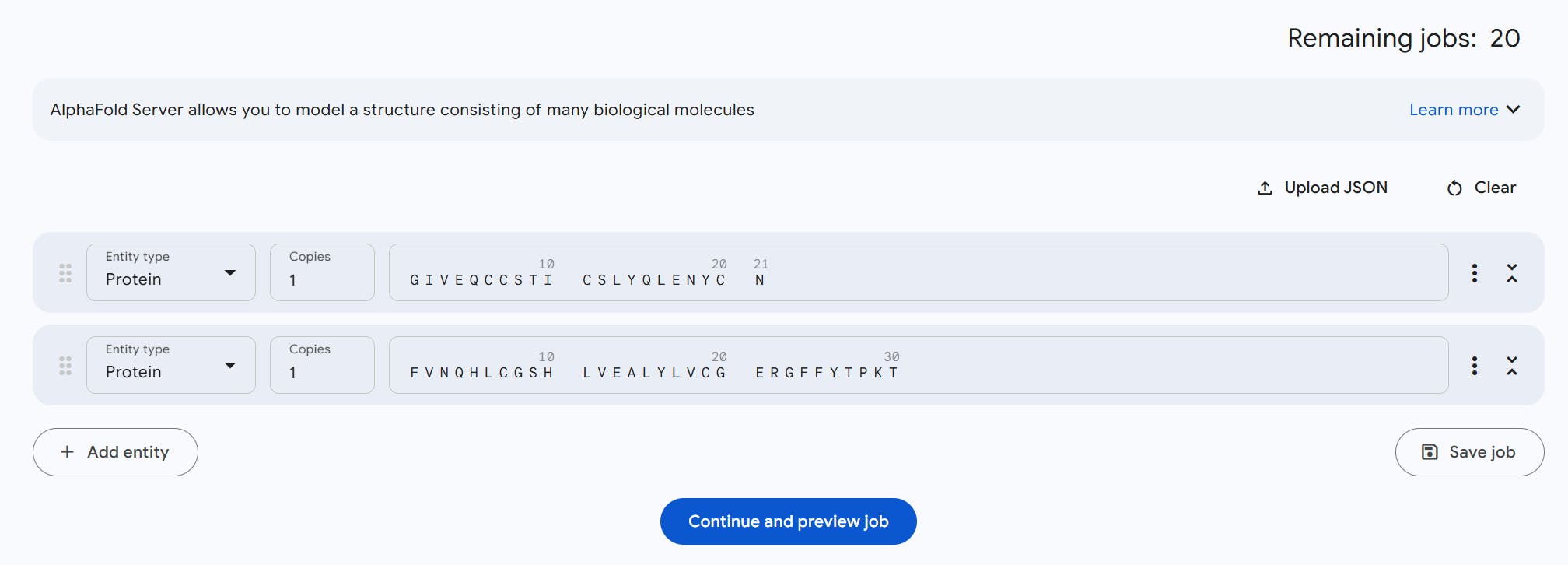Image resolution: width=1568 pixels, height=565 pixels.
Task: Open three-dot menu for GIVEQCCSTI entity
Action: point(1474,273)
